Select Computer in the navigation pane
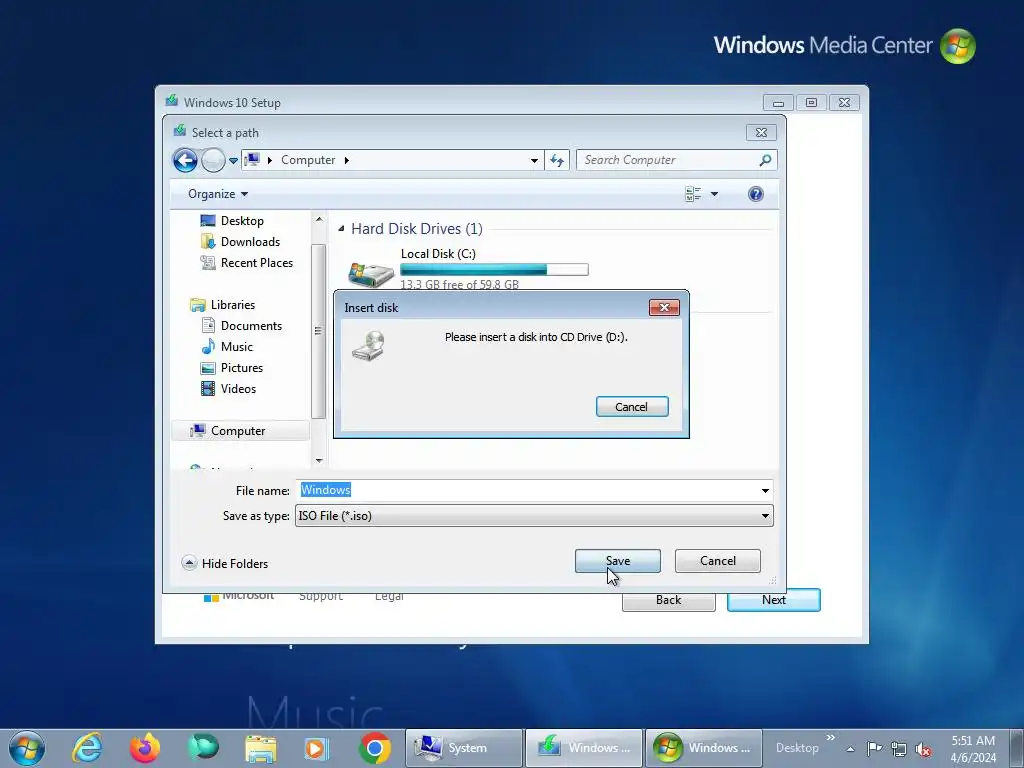This screenshot has width=1024, height=768. (x=240, y=431)
